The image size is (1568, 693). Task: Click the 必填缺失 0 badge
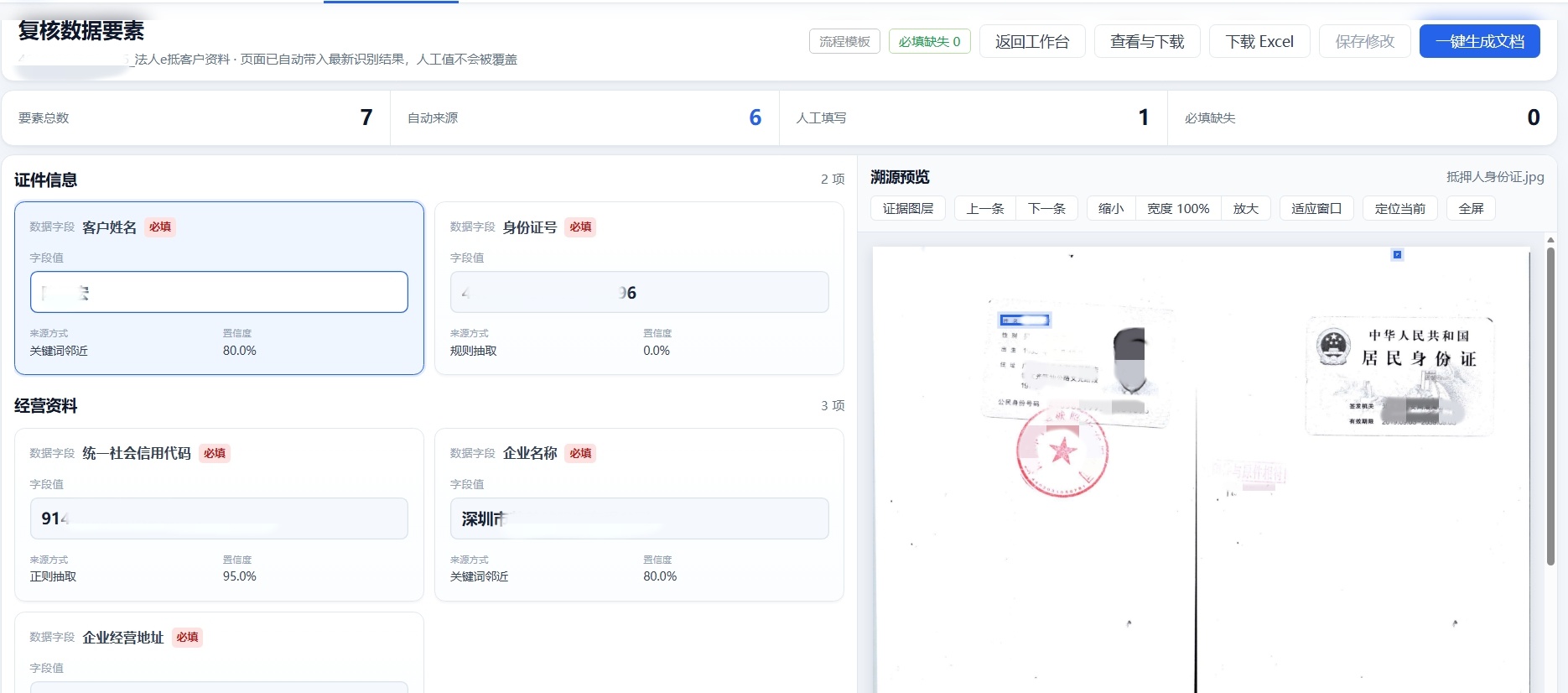pyautogui.click(x=929, y=41)
